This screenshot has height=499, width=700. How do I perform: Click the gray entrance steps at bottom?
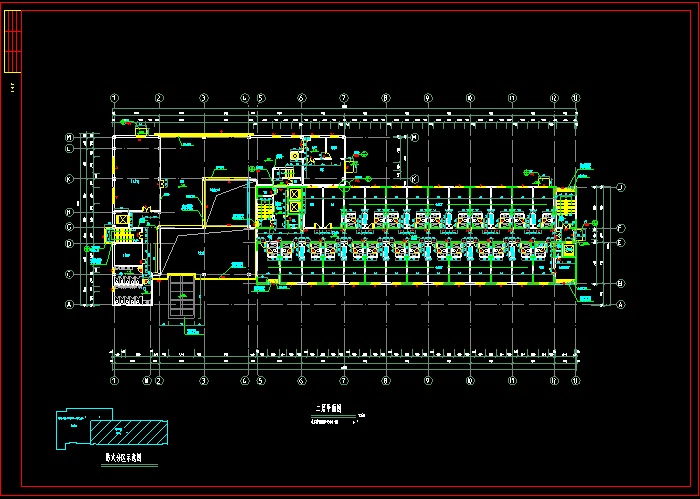[181, 300]
